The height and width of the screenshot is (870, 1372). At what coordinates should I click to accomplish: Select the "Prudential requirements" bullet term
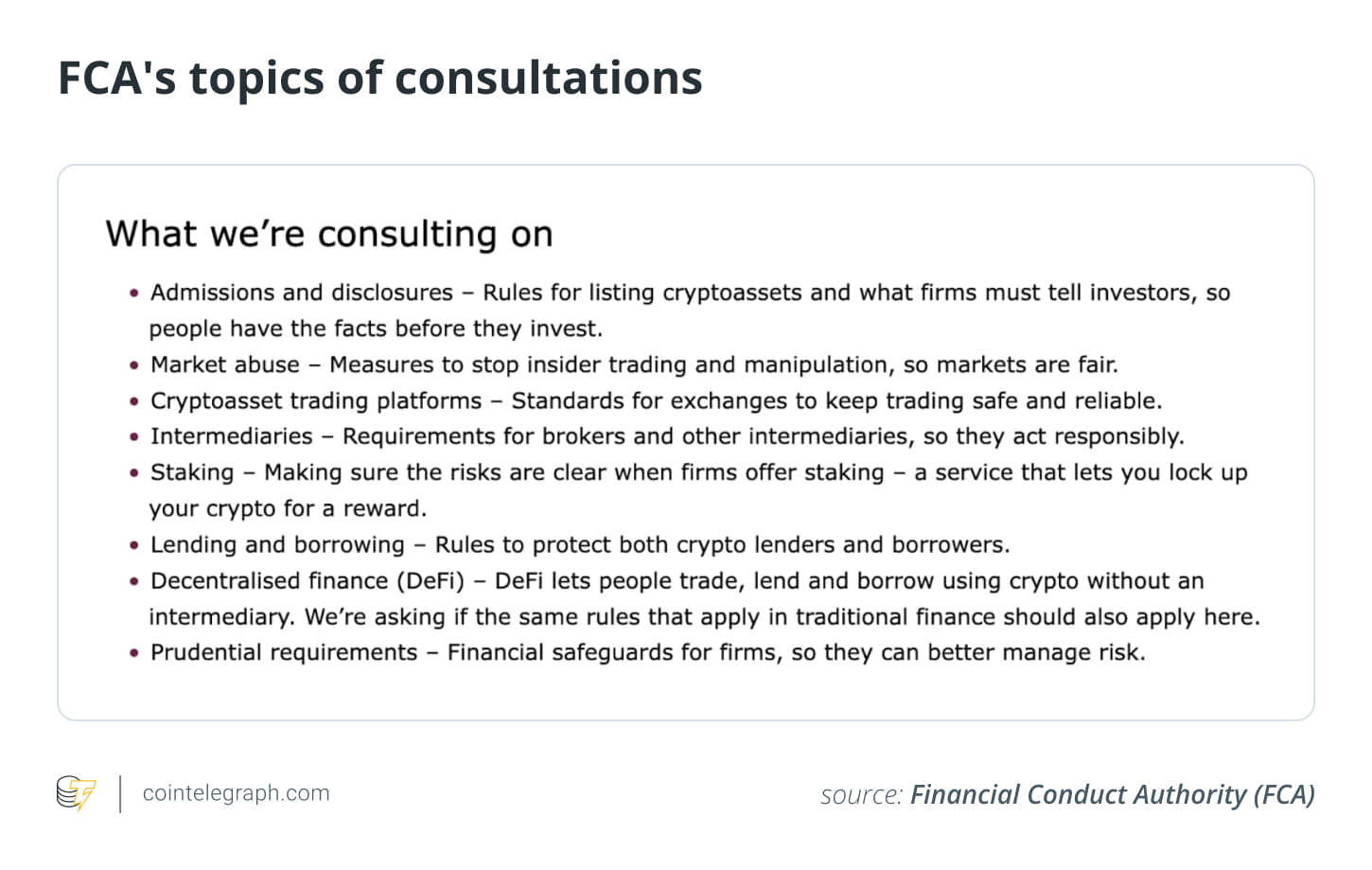284,652
